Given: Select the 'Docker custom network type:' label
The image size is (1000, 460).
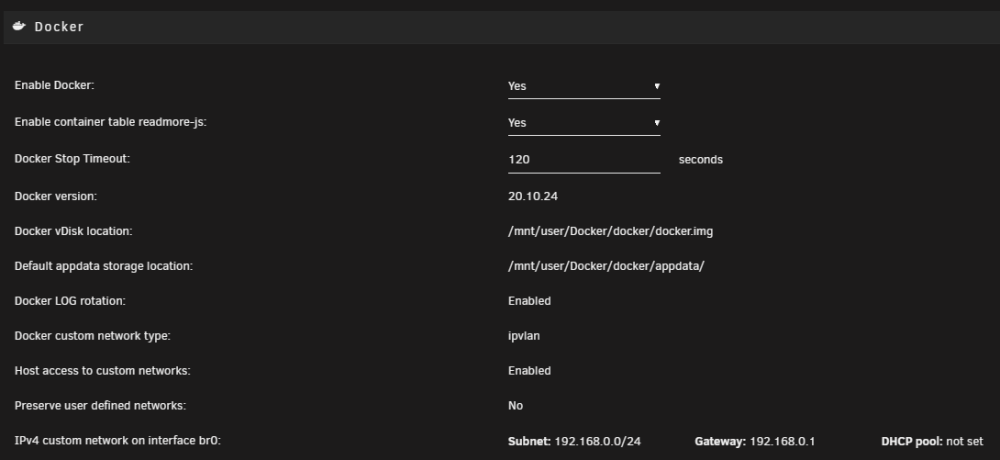Looking at the screenshot, I should (x=92, y=336).
